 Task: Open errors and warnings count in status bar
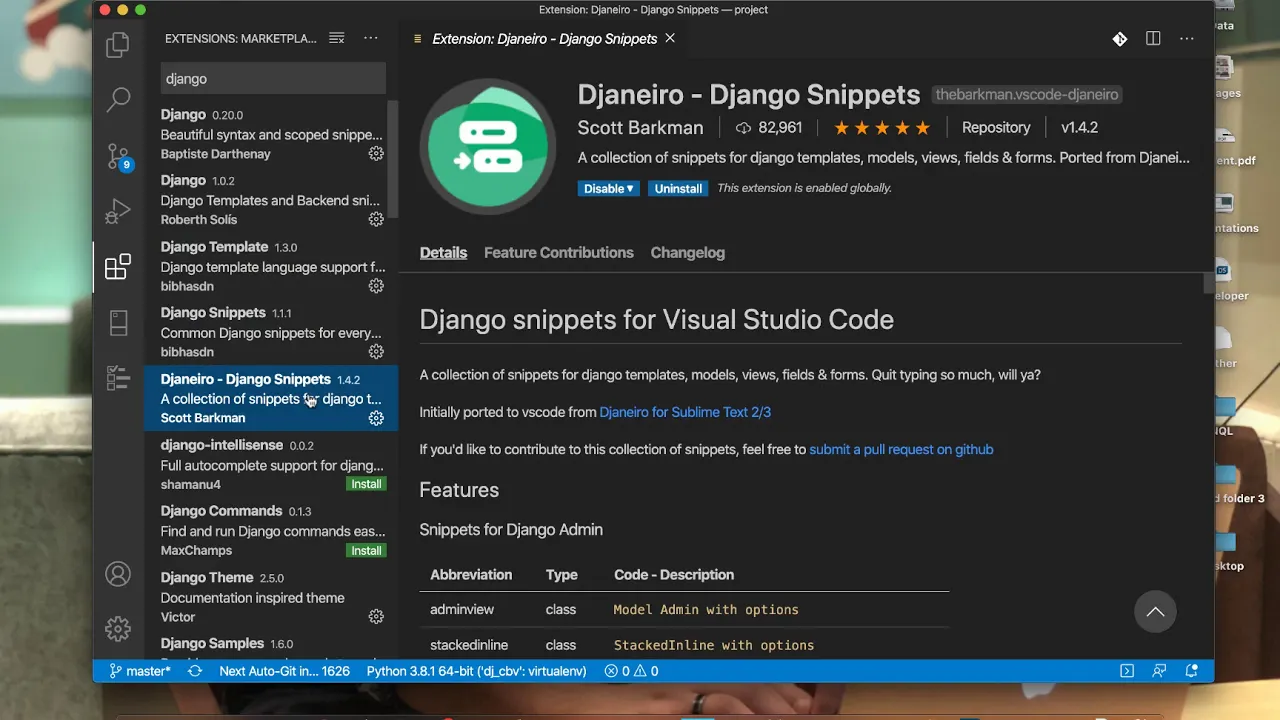(631, 671)
